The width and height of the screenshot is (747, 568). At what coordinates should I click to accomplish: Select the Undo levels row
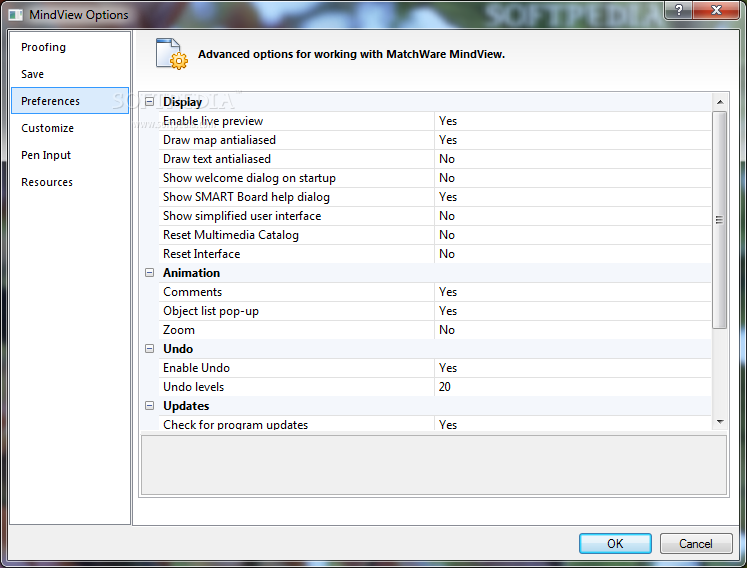(x=434, y=387)
